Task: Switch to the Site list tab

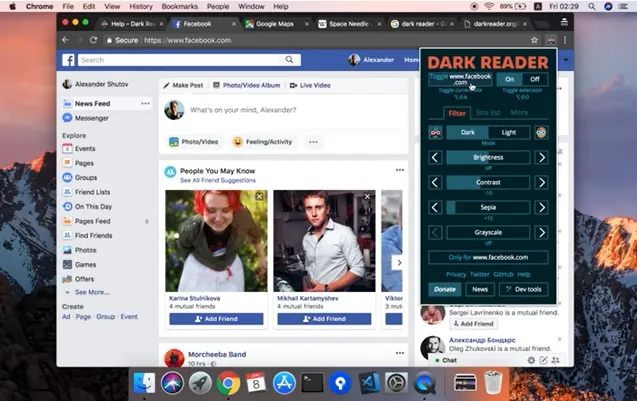Action: [488, 113]
